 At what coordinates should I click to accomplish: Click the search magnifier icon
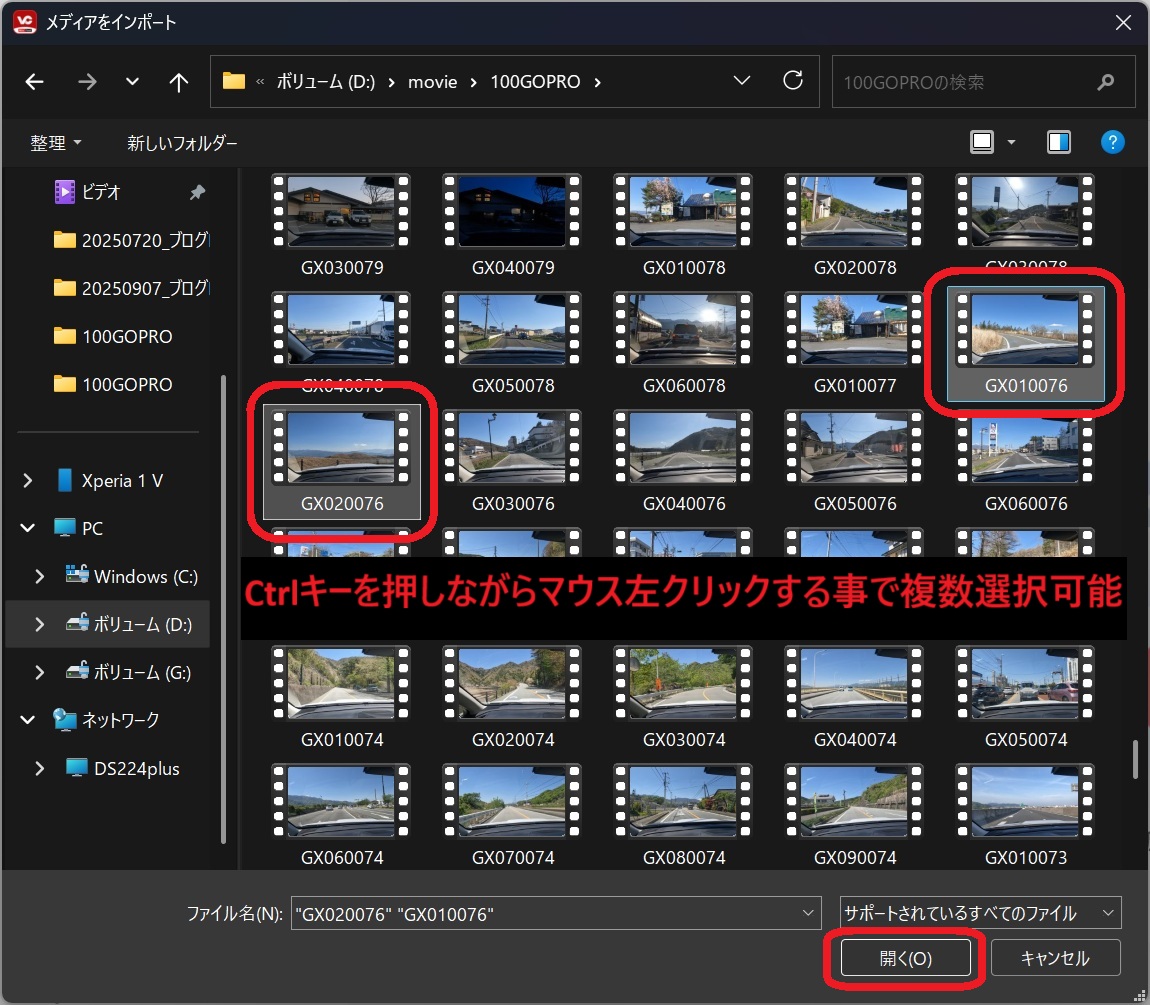(x=1106, y=82)
